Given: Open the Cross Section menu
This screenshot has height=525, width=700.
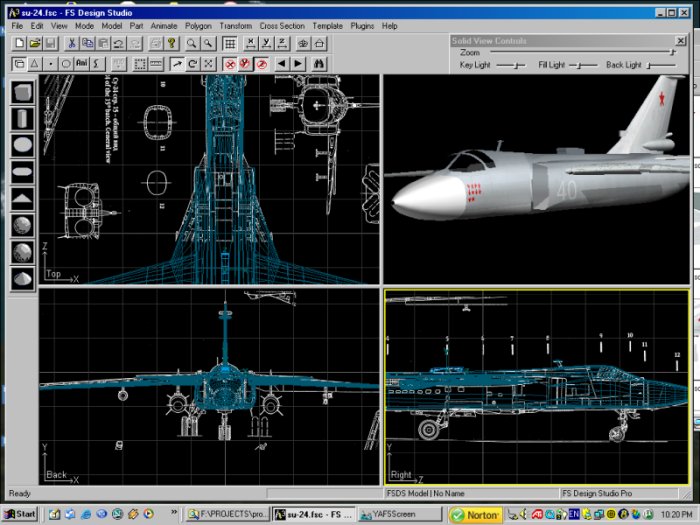Looking at the screenshot, I should [x=282, y=25].
